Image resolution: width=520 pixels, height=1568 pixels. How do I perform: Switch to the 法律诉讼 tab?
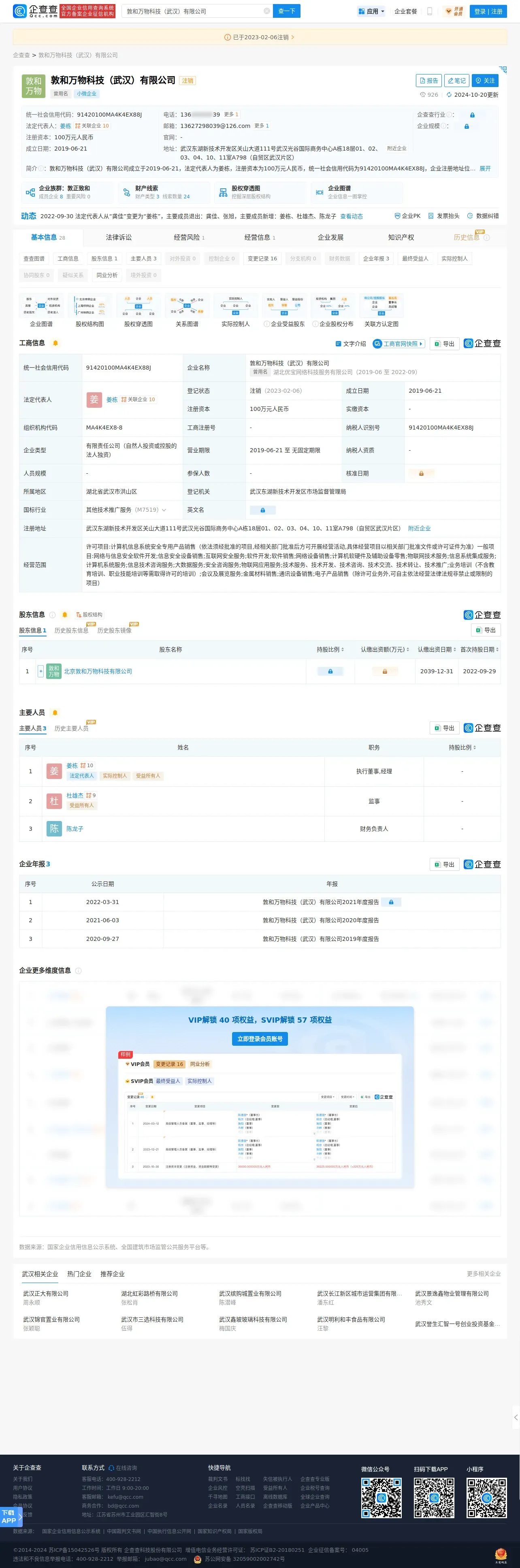(119, 237)
